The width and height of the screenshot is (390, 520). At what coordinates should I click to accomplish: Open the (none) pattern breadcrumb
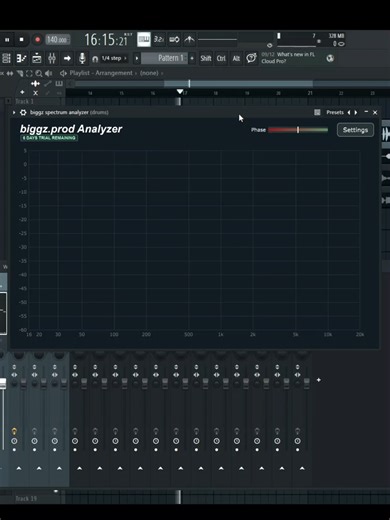pyautogui.click(x=149, y=73)
